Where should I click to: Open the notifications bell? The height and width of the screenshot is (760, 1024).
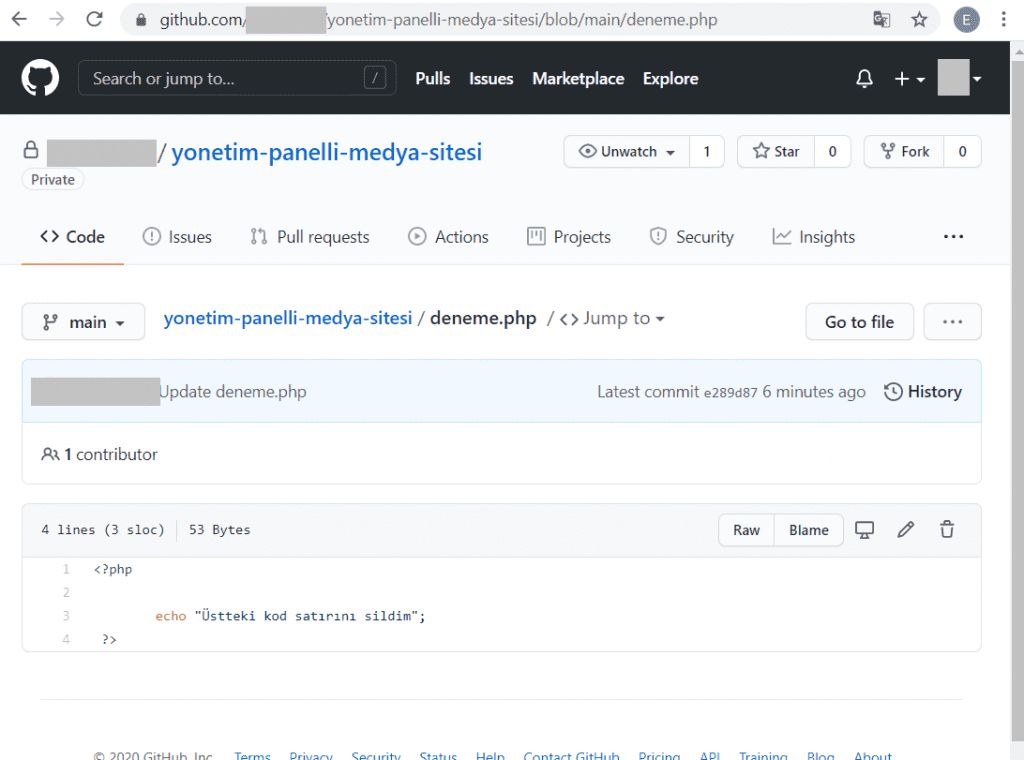point(864,78)
